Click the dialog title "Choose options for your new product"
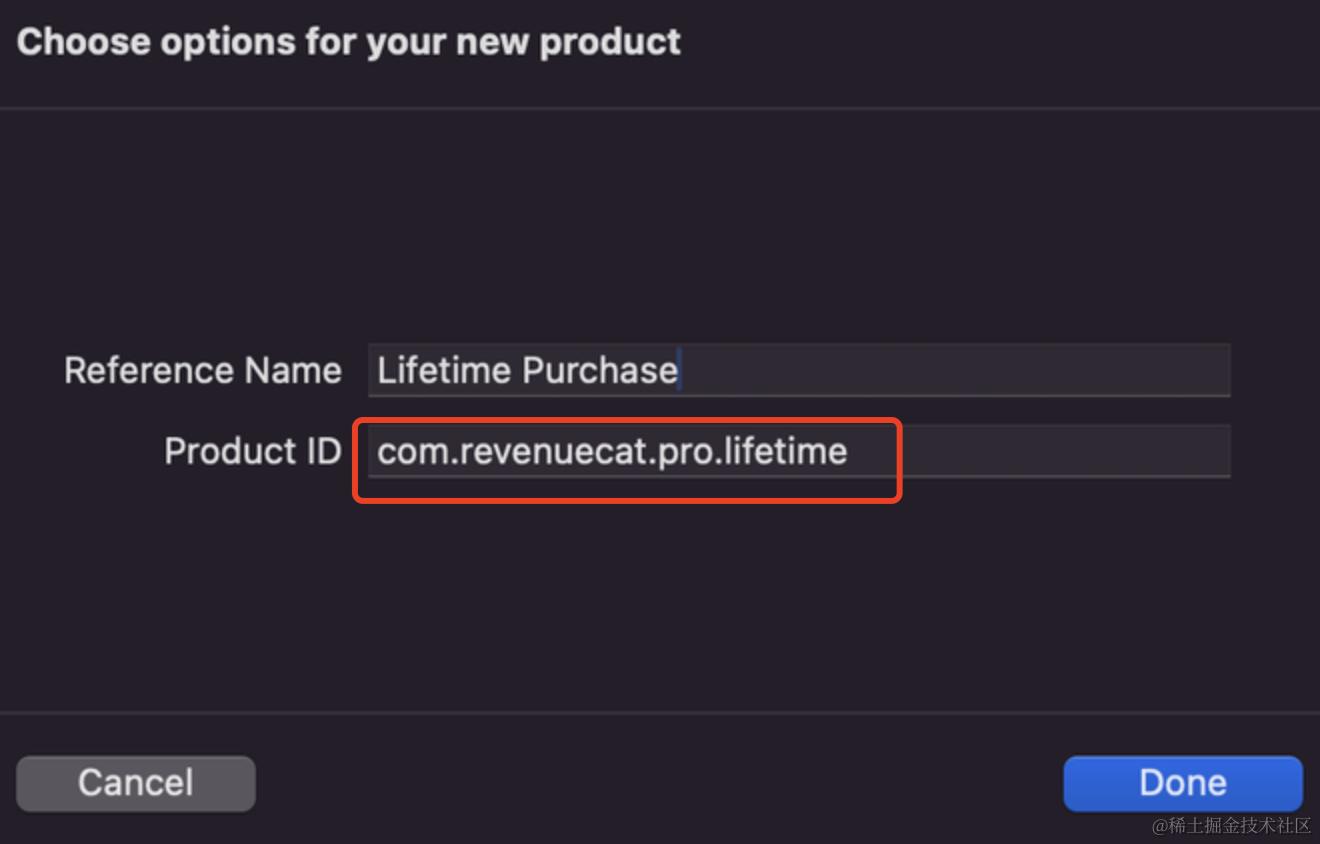 (348, 42)
